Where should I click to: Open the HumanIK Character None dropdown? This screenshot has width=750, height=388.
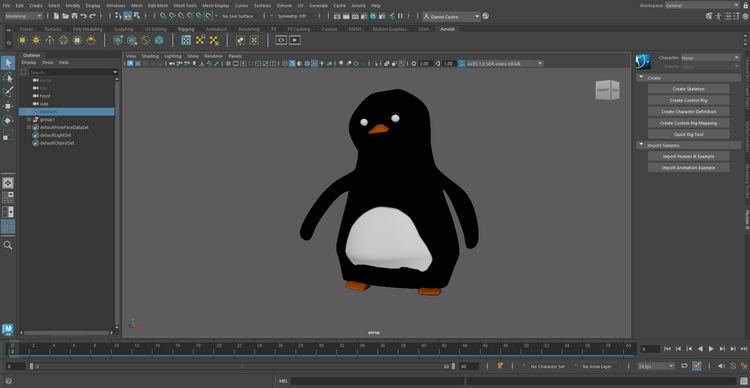pyautogui.click(x=711, y=57)
